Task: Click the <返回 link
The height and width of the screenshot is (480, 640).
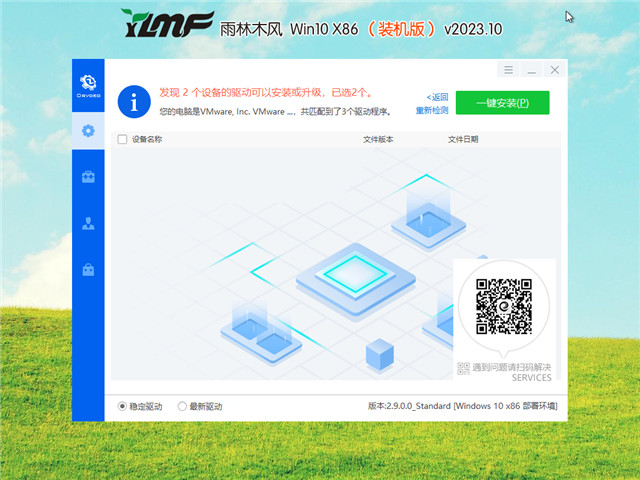Action: pos(437,97)
